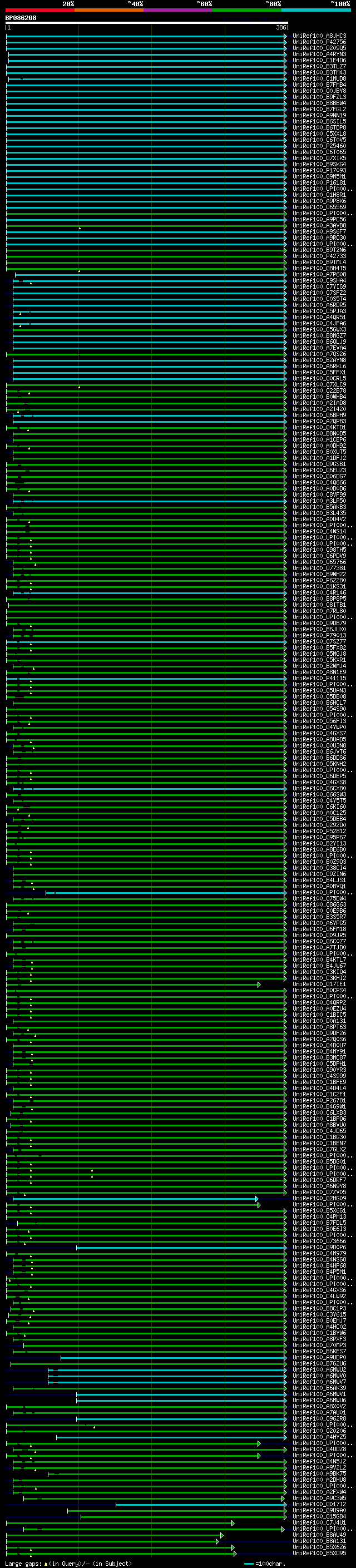The width and height of the screenshot is (356, 1568).
Task: Click the cyan ~100% identity legend segment
Action: coord(316,10)
